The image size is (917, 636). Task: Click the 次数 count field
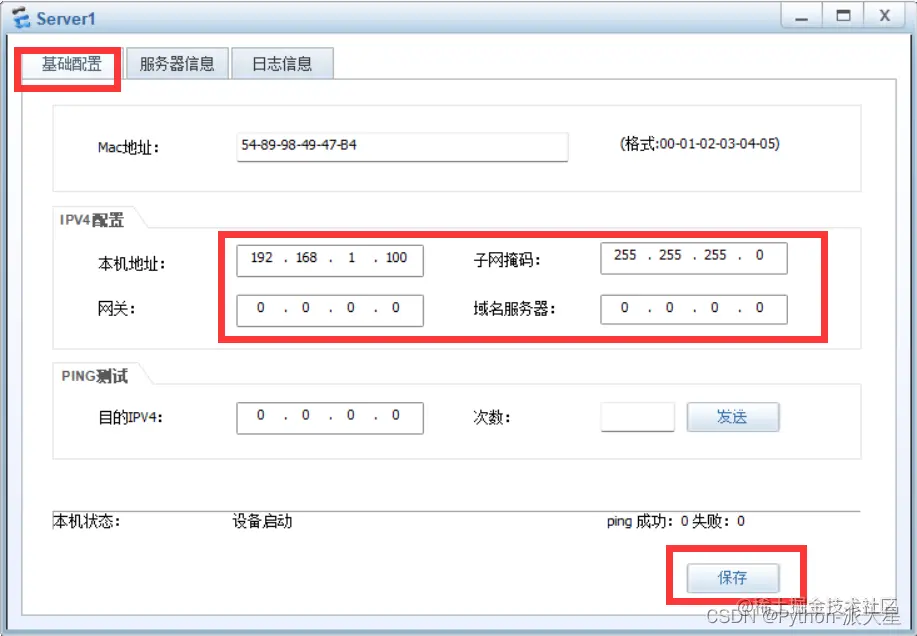[637, 417]
